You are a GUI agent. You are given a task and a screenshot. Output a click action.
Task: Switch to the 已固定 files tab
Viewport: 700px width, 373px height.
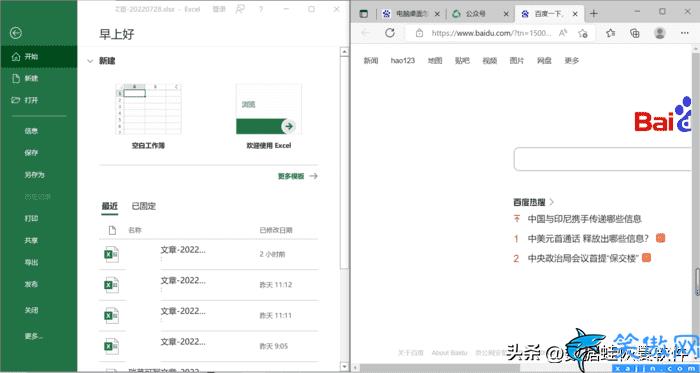(x=144, y=206)
